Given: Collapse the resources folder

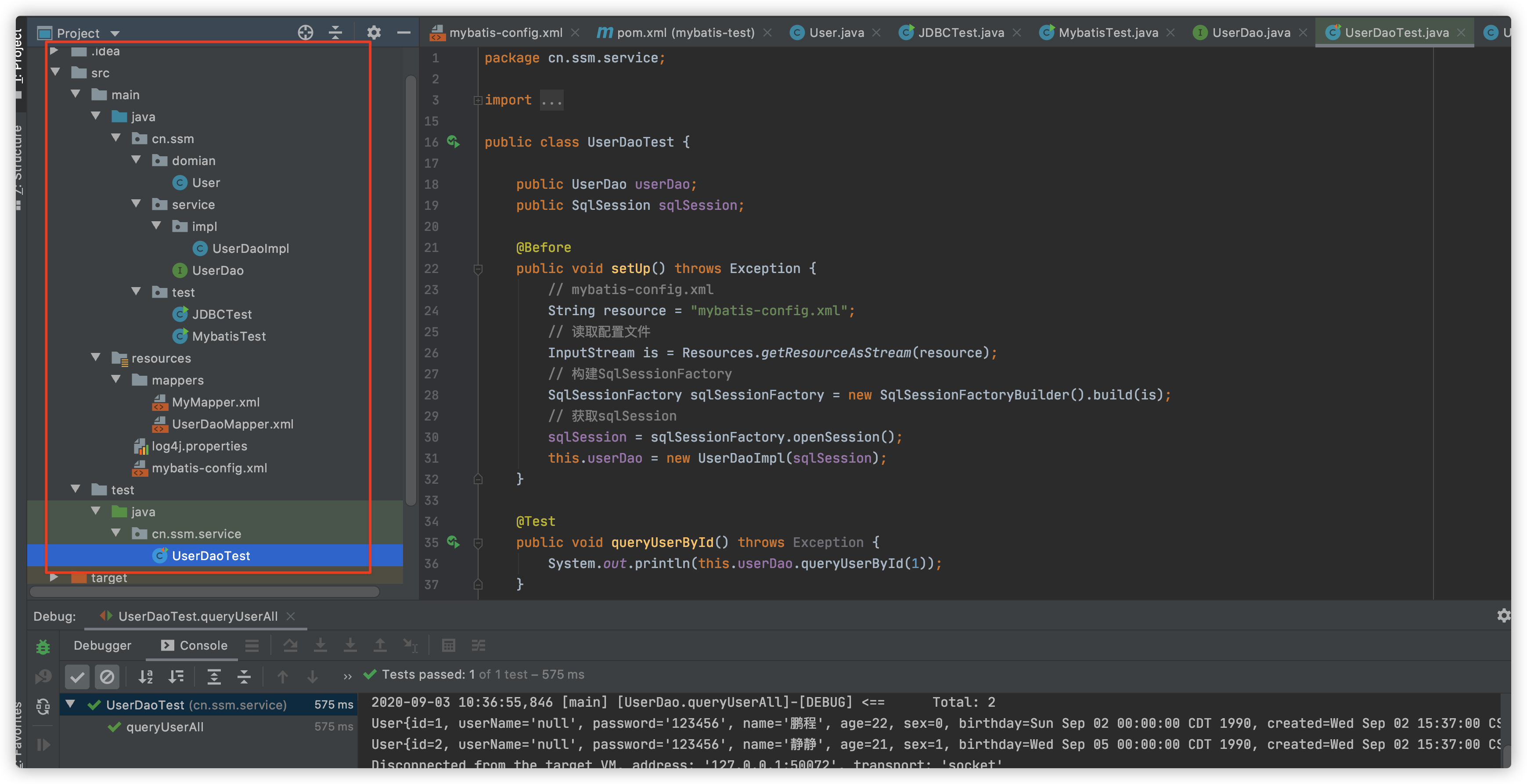Looking at the screenshot, I should 96,357.
